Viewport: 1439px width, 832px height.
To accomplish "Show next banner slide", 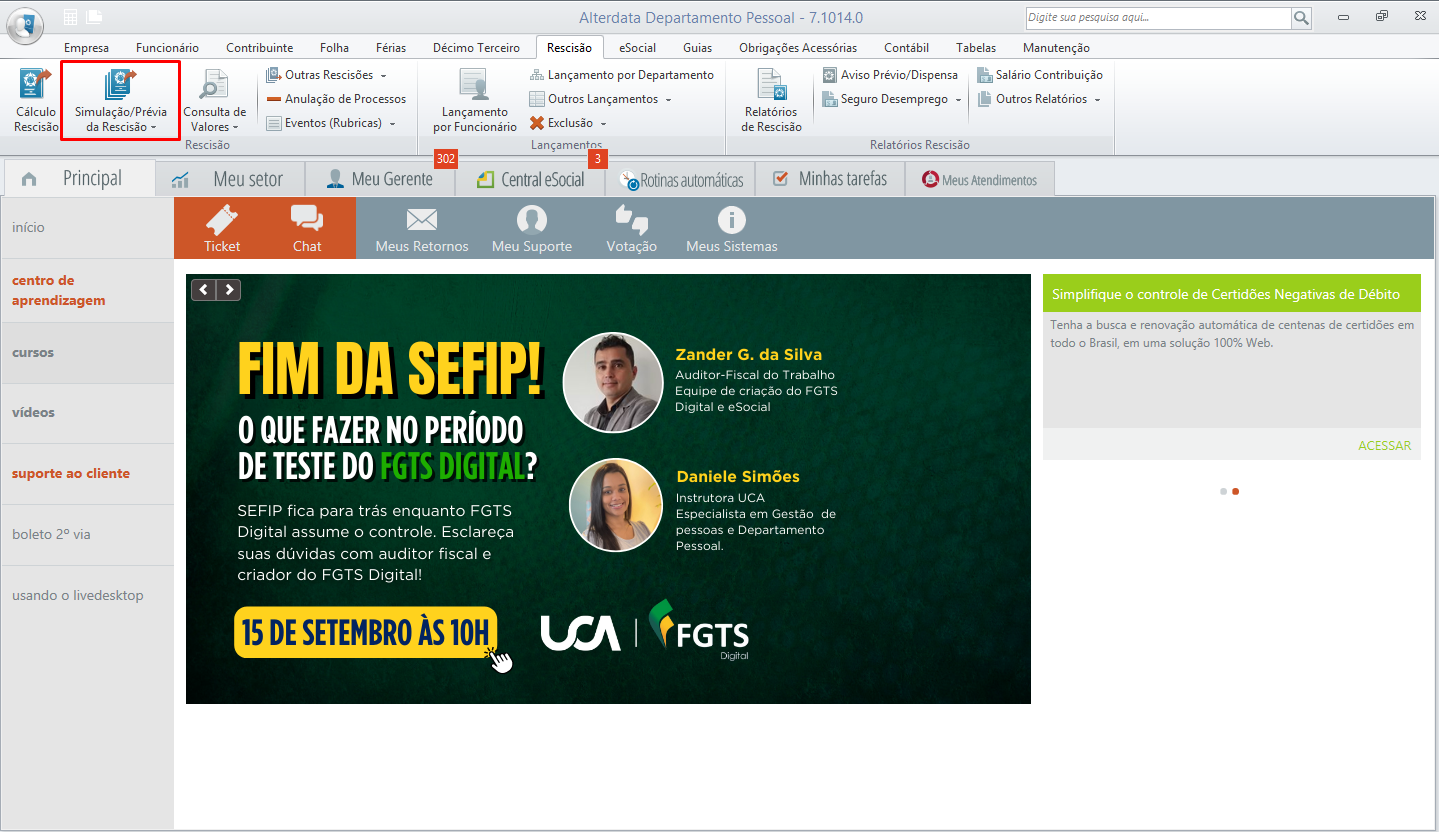I will [229, 290].
